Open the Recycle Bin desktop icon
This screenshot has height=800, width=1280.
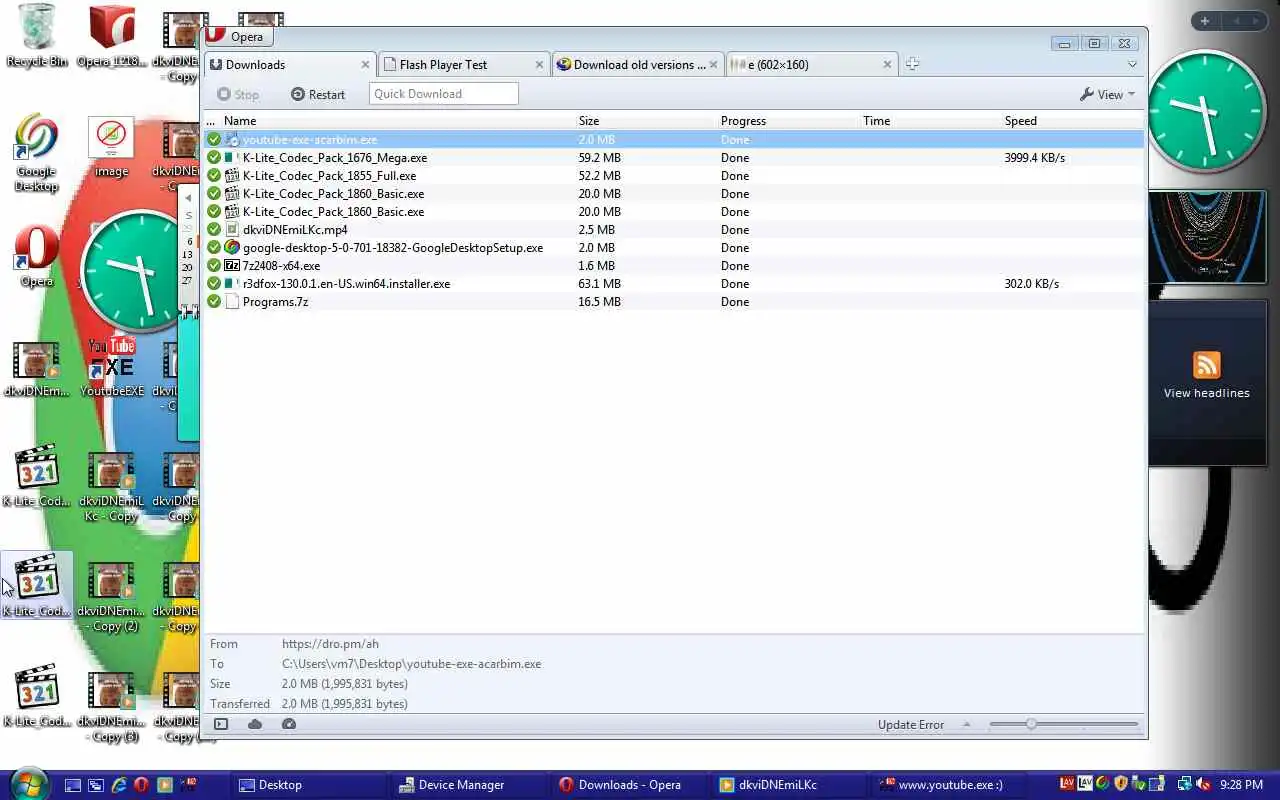pyautogui.click(x=37, y=35)
